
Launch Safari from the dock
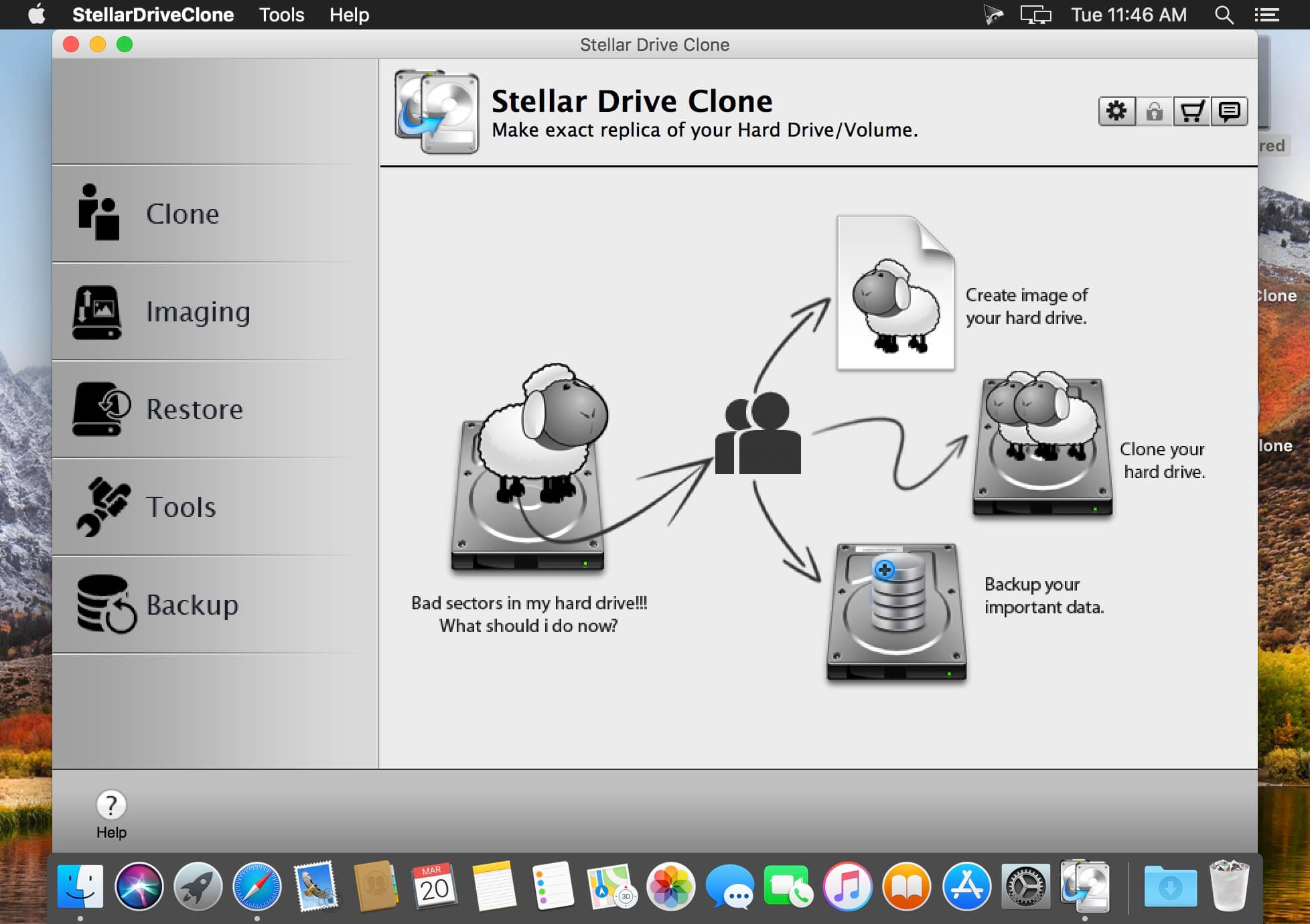coord(257,887)
